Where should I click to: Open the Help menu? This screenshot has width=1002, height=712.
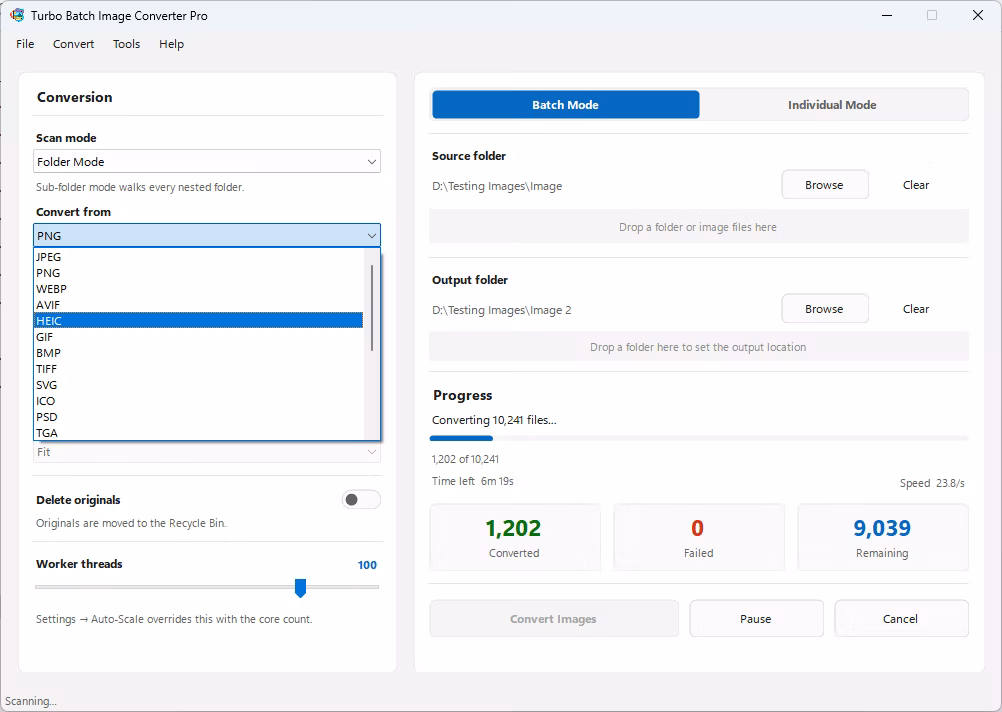tap(171, 44)
